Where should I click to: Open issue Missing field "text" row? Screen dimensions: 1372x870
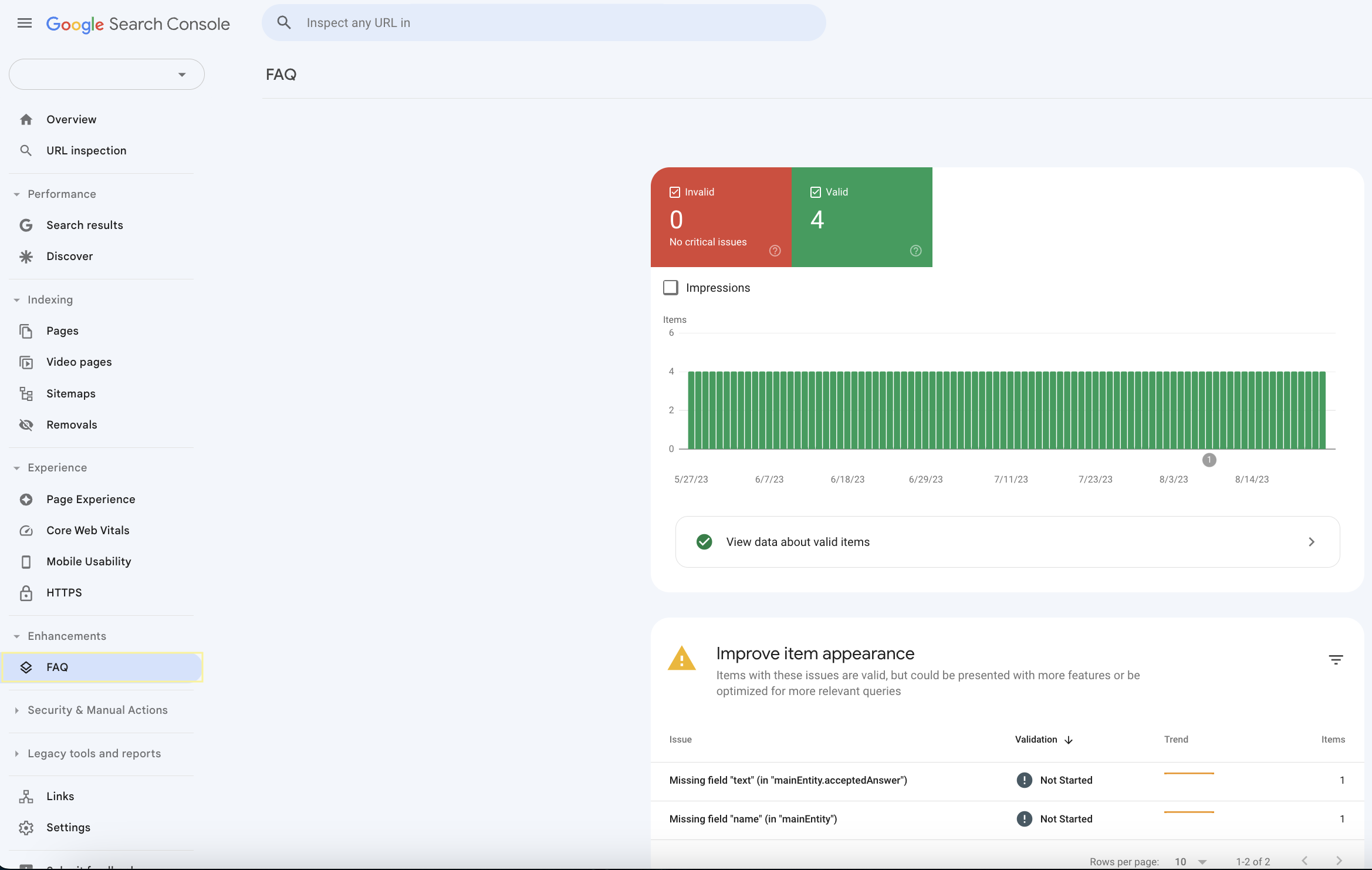(x=1007, y=780)
